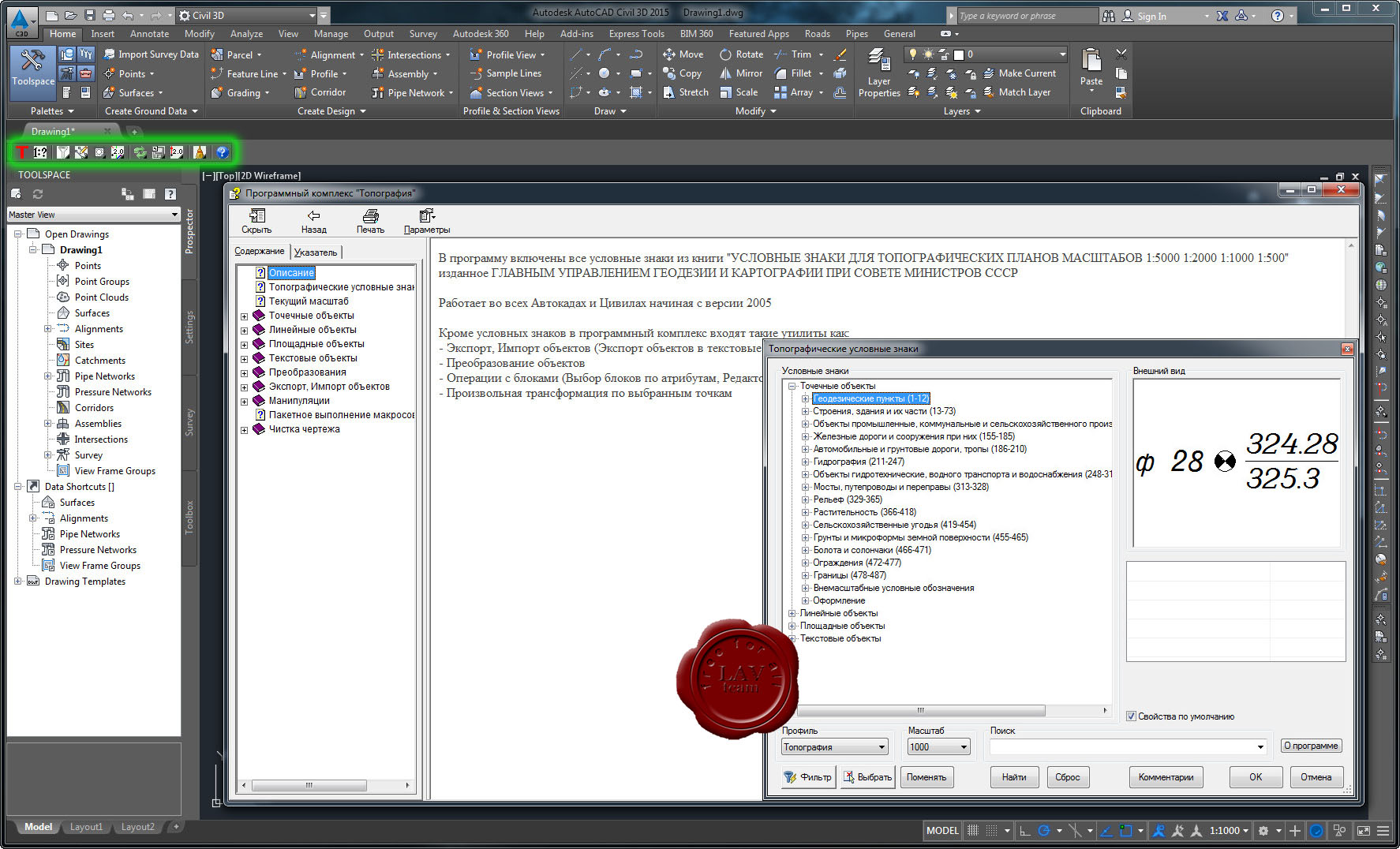Open the Master View dropdown

tap(94, 215)
